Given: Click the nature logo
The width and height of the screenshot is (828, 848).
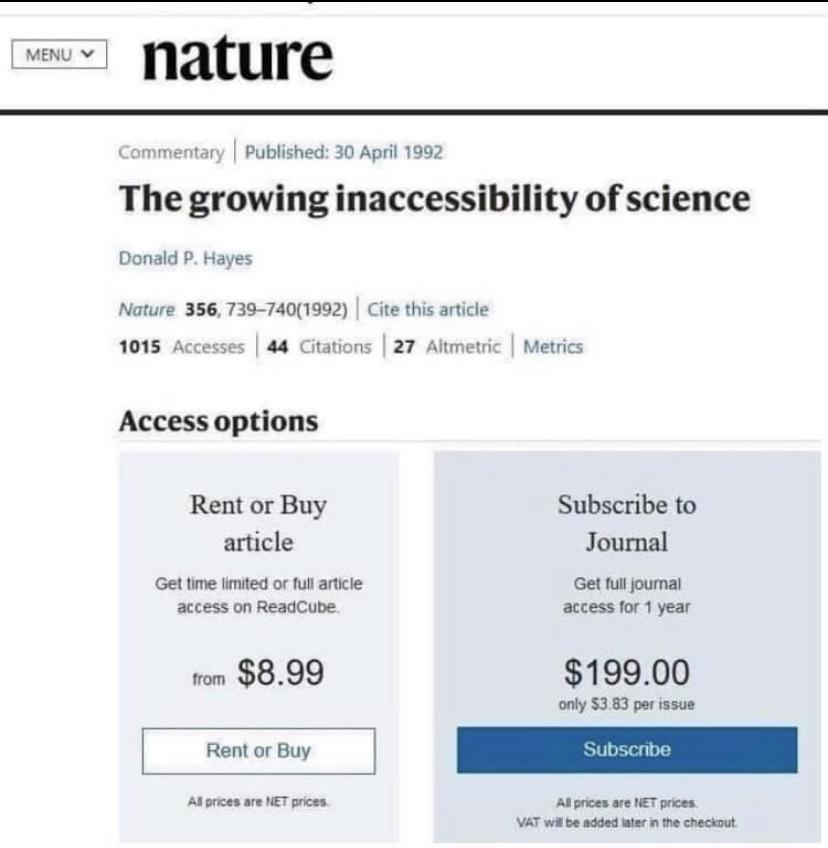Looking at the screenshot, I should [237, 57].
